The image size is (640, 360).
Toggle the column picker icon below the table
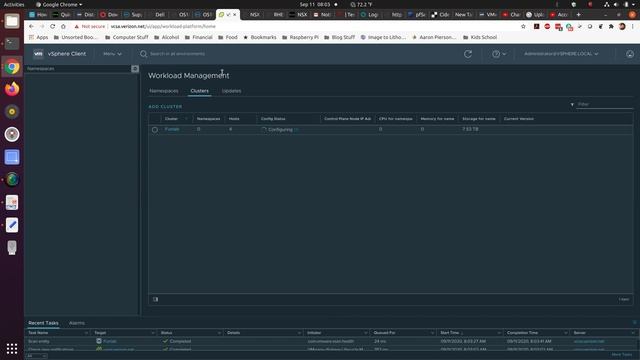click(156, 300)
